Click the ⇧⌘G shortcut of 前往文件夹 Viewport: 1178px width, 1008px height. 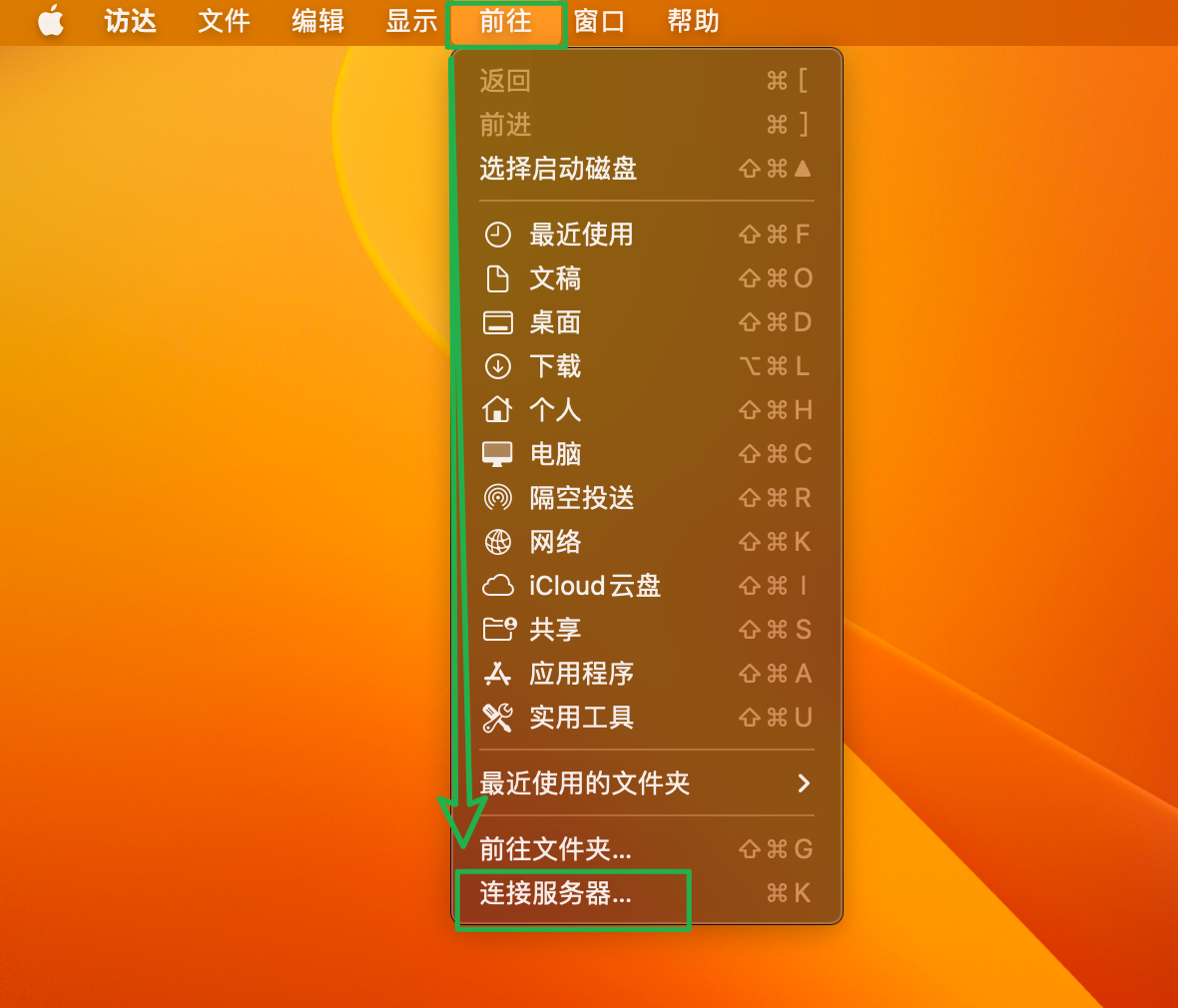point(776,849)
